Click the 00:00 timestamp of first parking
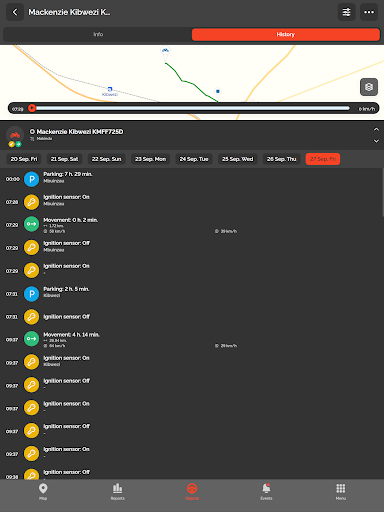 (13, 179)
